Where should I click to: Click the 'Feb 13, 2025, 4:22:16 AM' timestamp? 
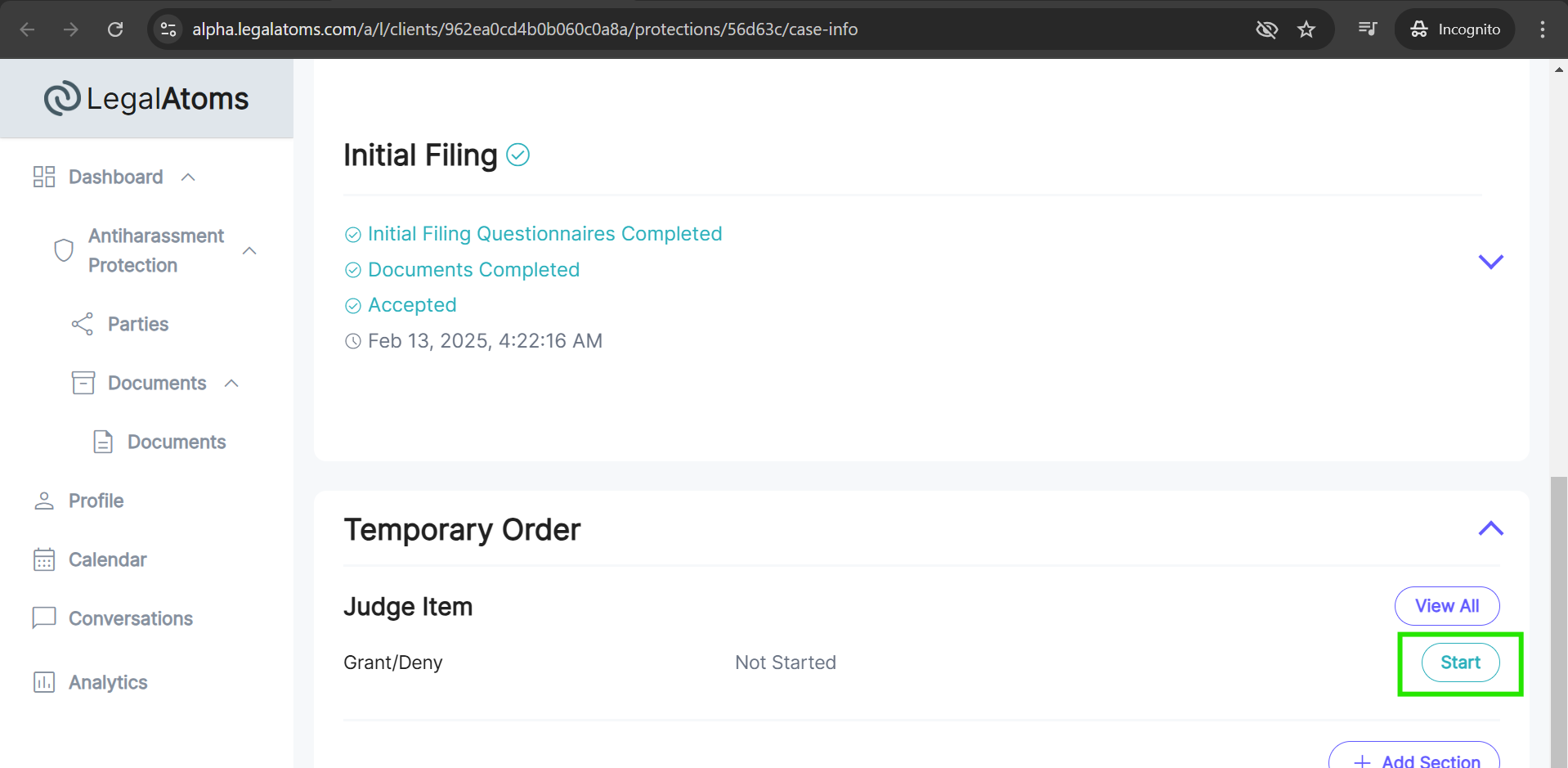485,341
